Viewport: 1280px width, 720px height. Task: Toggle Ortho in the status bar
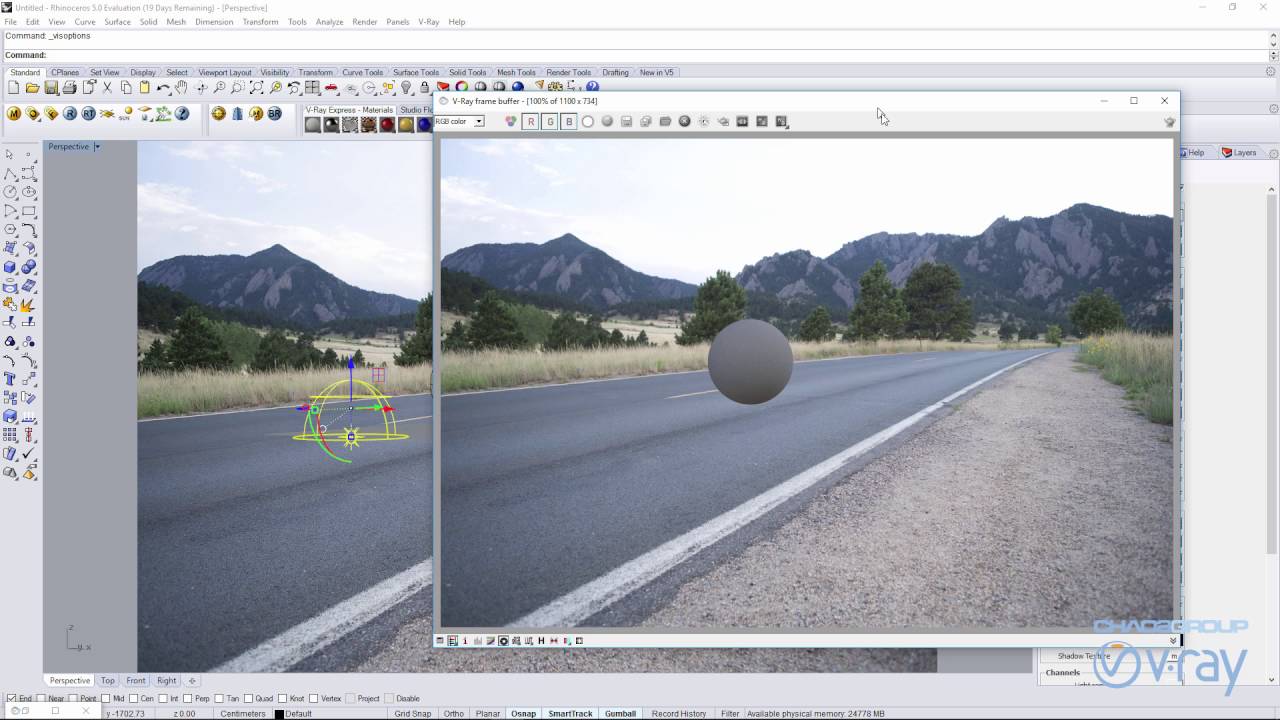point(454,713)
